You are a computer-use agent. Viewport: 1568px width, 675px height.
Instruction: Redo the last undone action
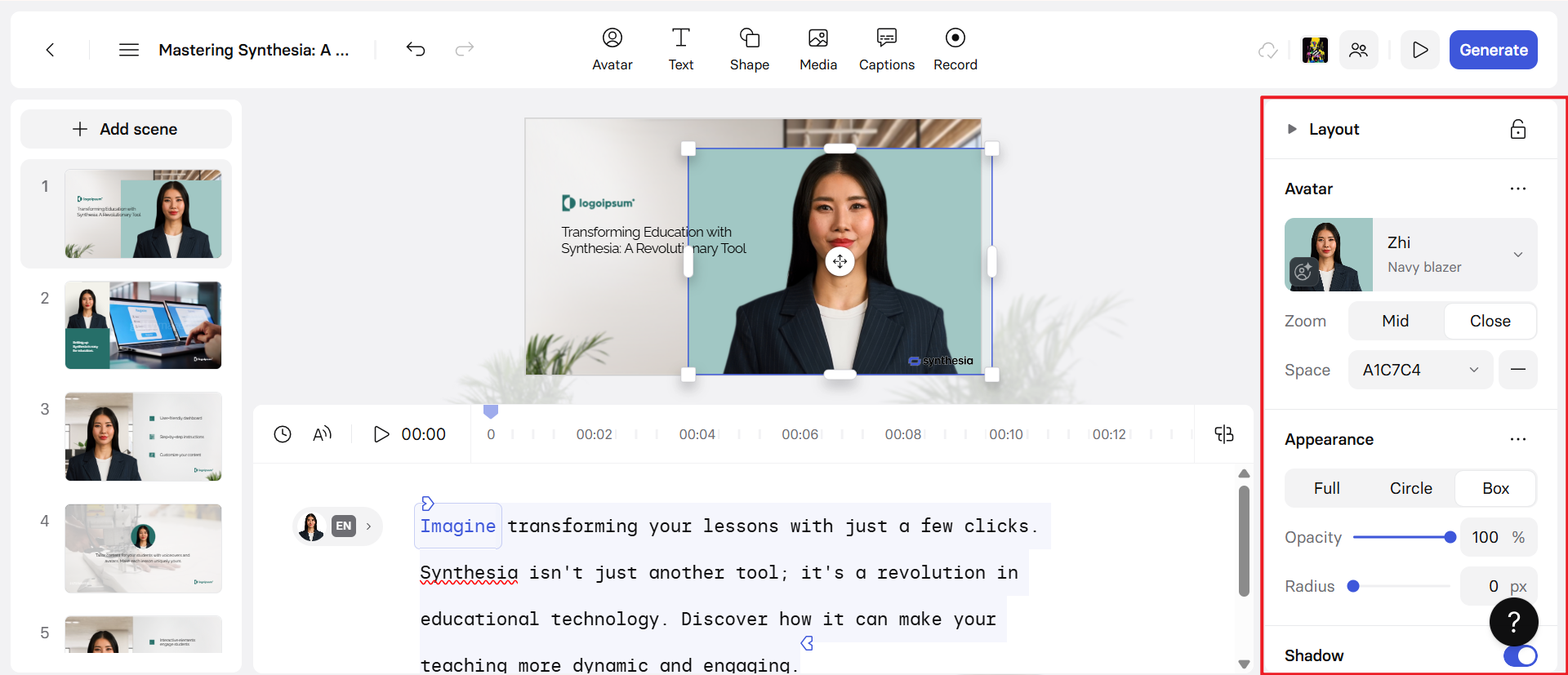(x=465, y=50)
